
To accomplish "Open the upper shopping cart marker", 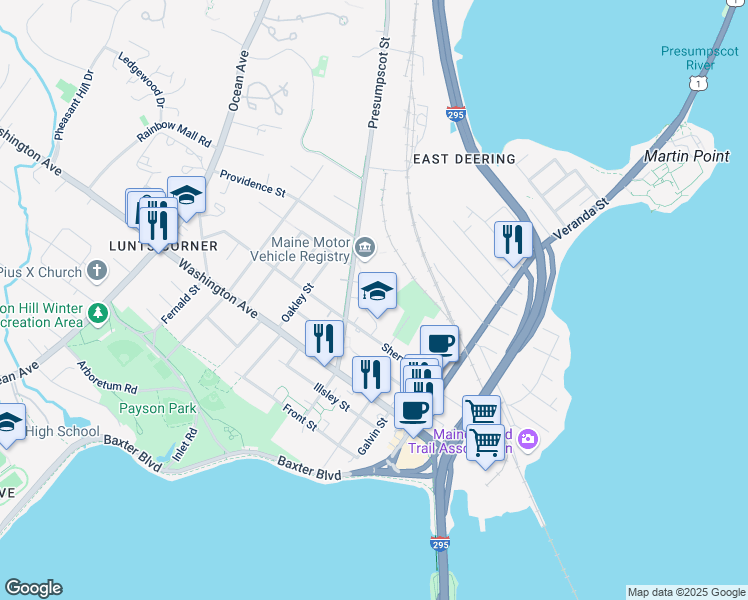I will point(482,410).
